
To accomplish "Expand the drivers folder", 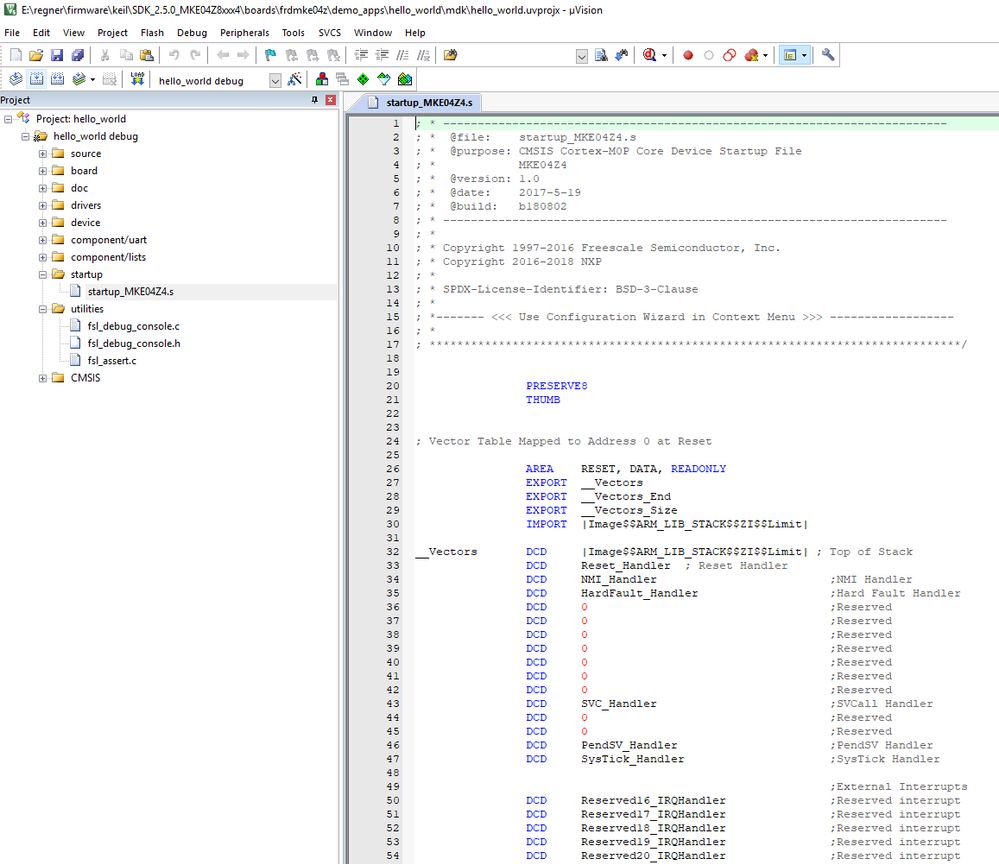I will 43,205.
